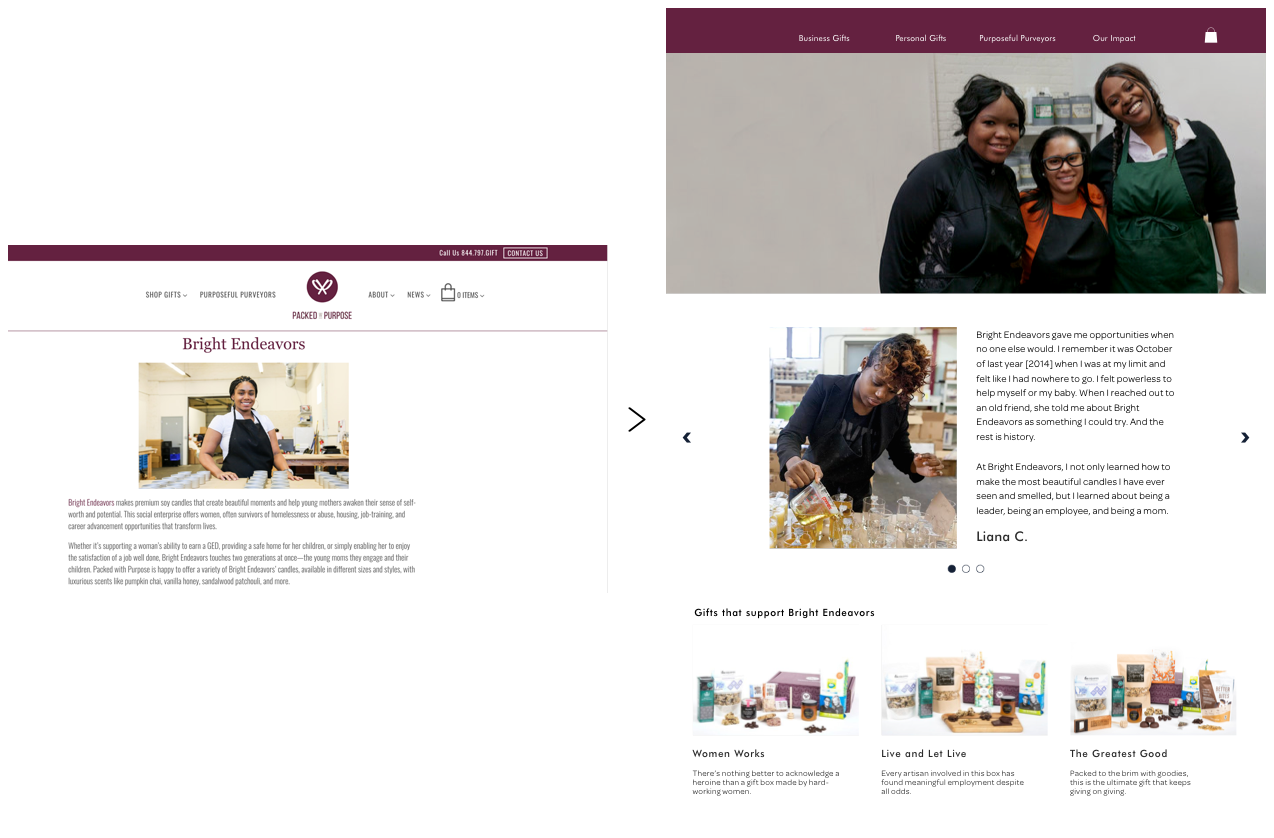
Task: Go to previous testimonial with left arrow
Action: pyautogui.click(x=686, y=437)
